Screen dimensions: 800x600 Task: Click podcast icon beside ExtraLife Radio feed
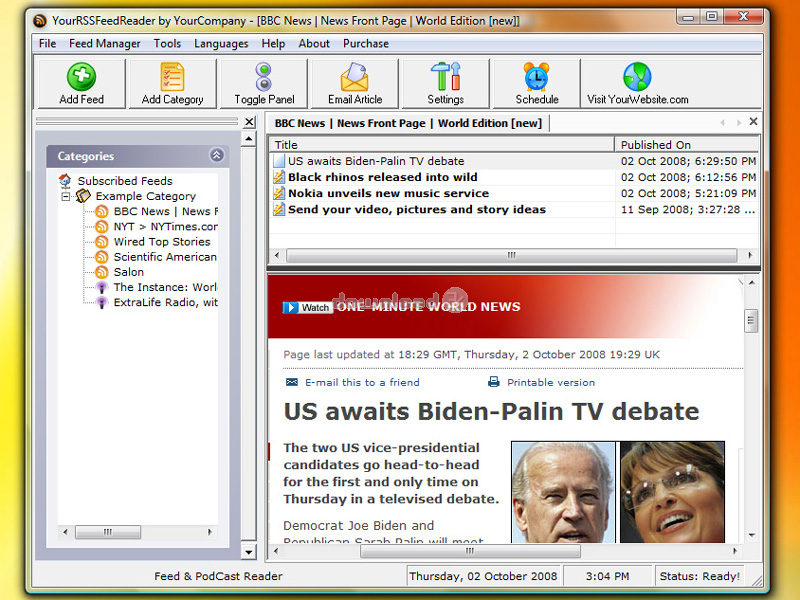[x=102, y=303]
